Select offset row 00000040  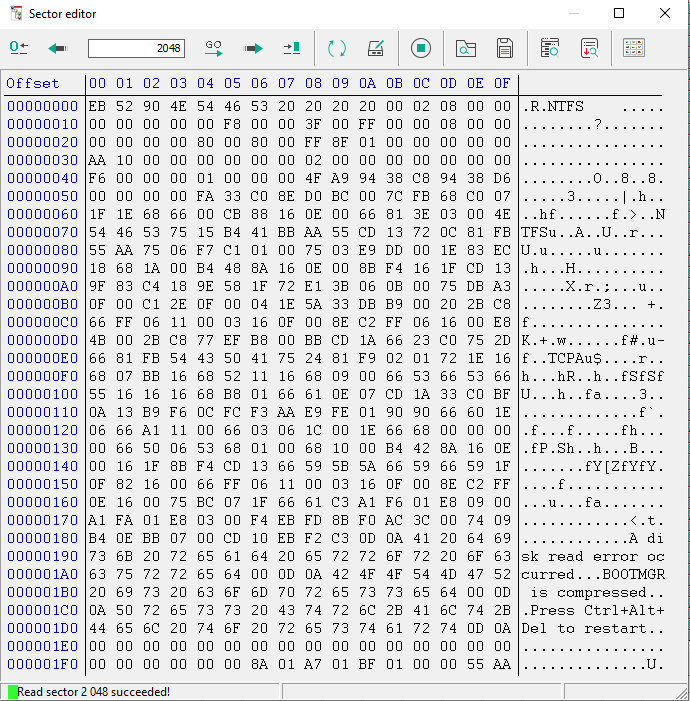tap(42, 178)
